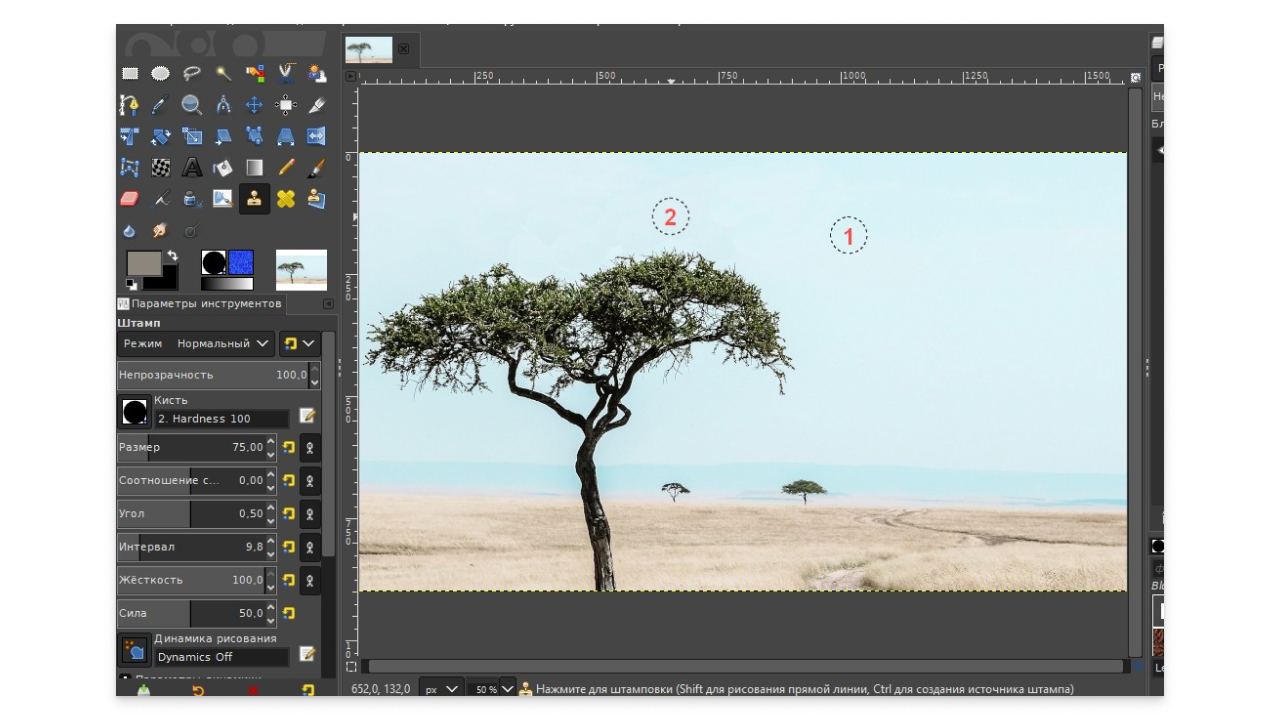The width and height of the screenshot is (1280, 720).
Task: Pick the Color Picker eyedropper tool
Action: (160, 105)
